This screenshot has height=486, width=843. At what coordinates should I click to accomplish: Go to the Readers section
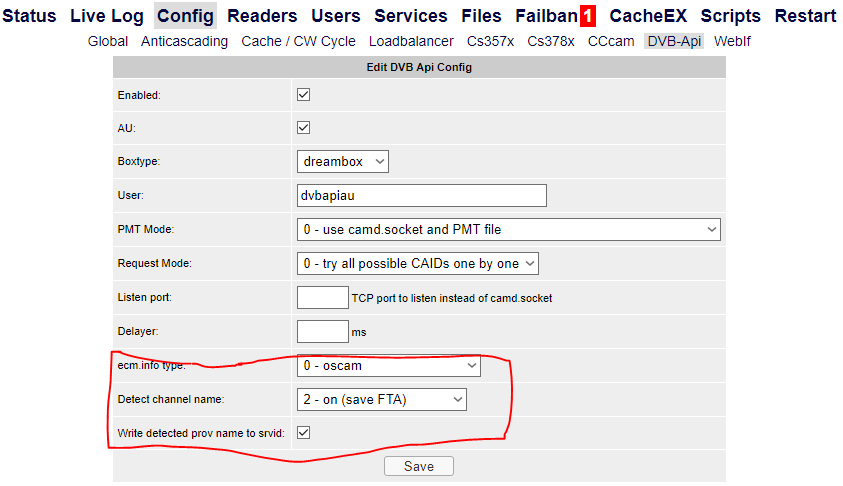coord(262,16)
